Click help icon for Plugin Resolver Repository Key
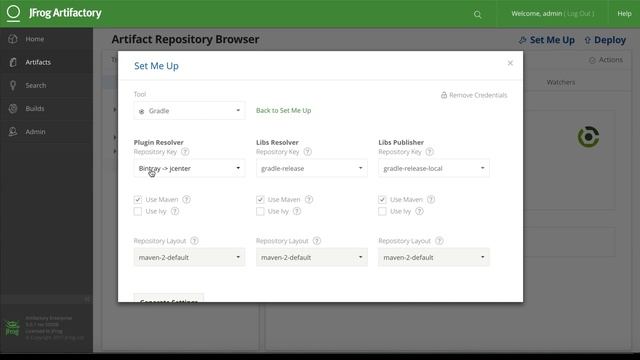This screenshot has height=360, width=640. pyautogui.click(x=185, y=152)
